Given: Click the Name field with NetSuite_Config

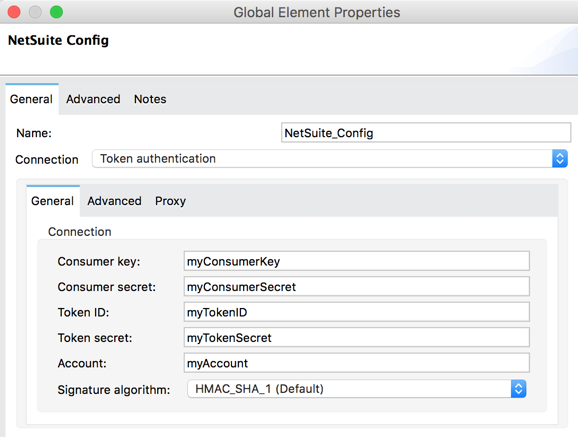Looking at the screenshot, I should pos(426,133).
